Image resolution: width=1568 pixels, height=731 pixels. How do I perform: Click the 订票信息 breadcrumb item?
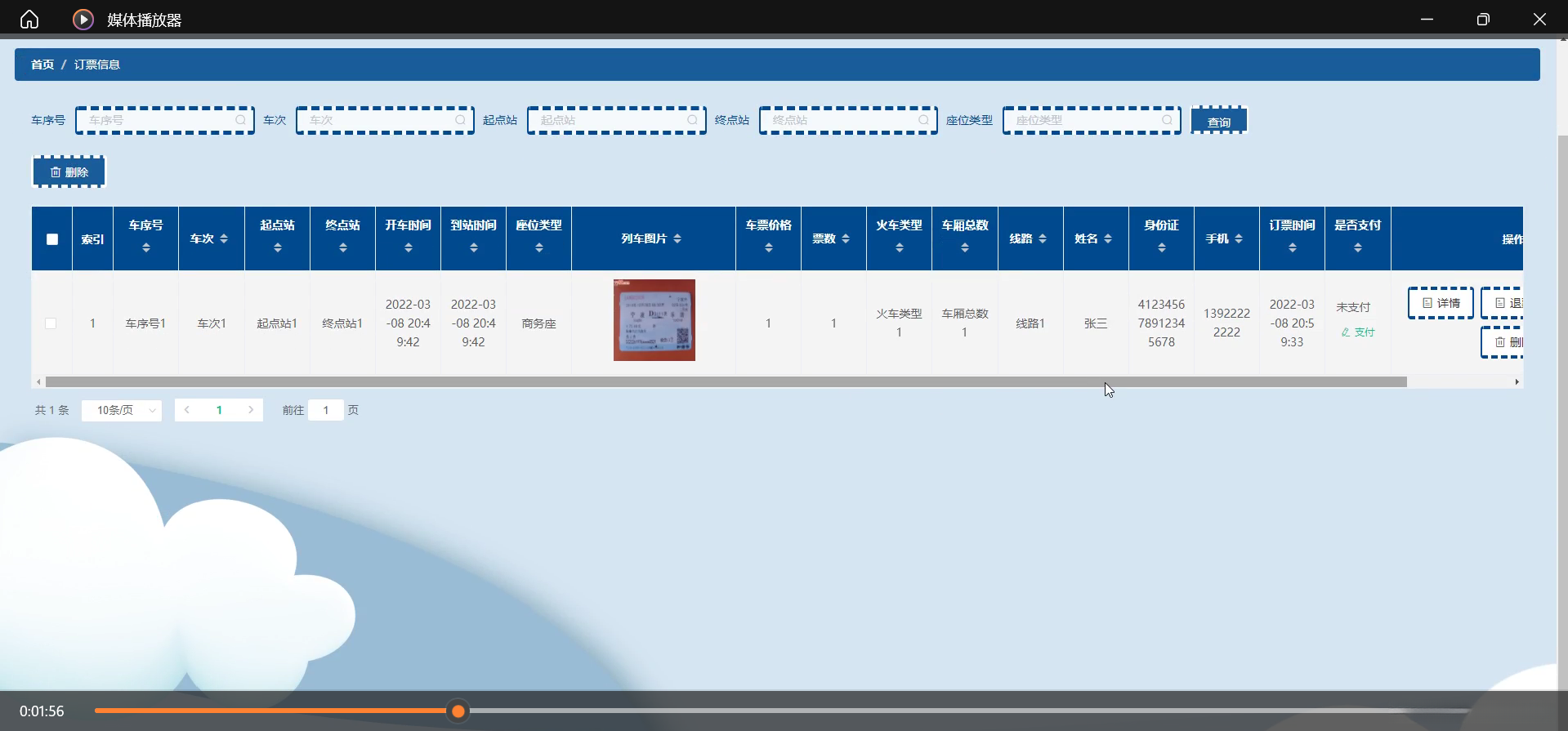97,65
